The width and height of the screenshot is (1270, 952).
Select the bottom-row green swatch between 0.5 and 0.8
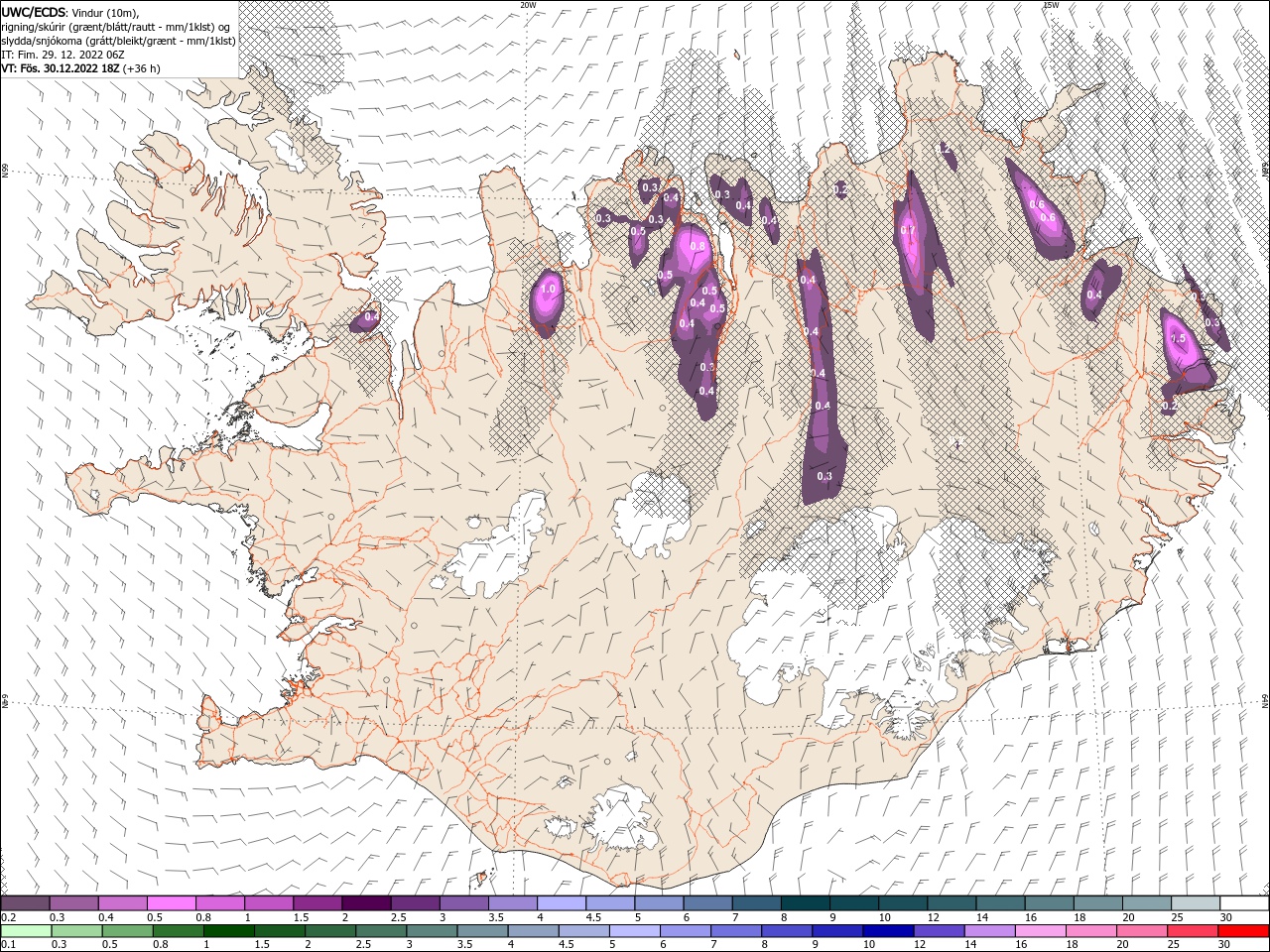coord(128,930)
